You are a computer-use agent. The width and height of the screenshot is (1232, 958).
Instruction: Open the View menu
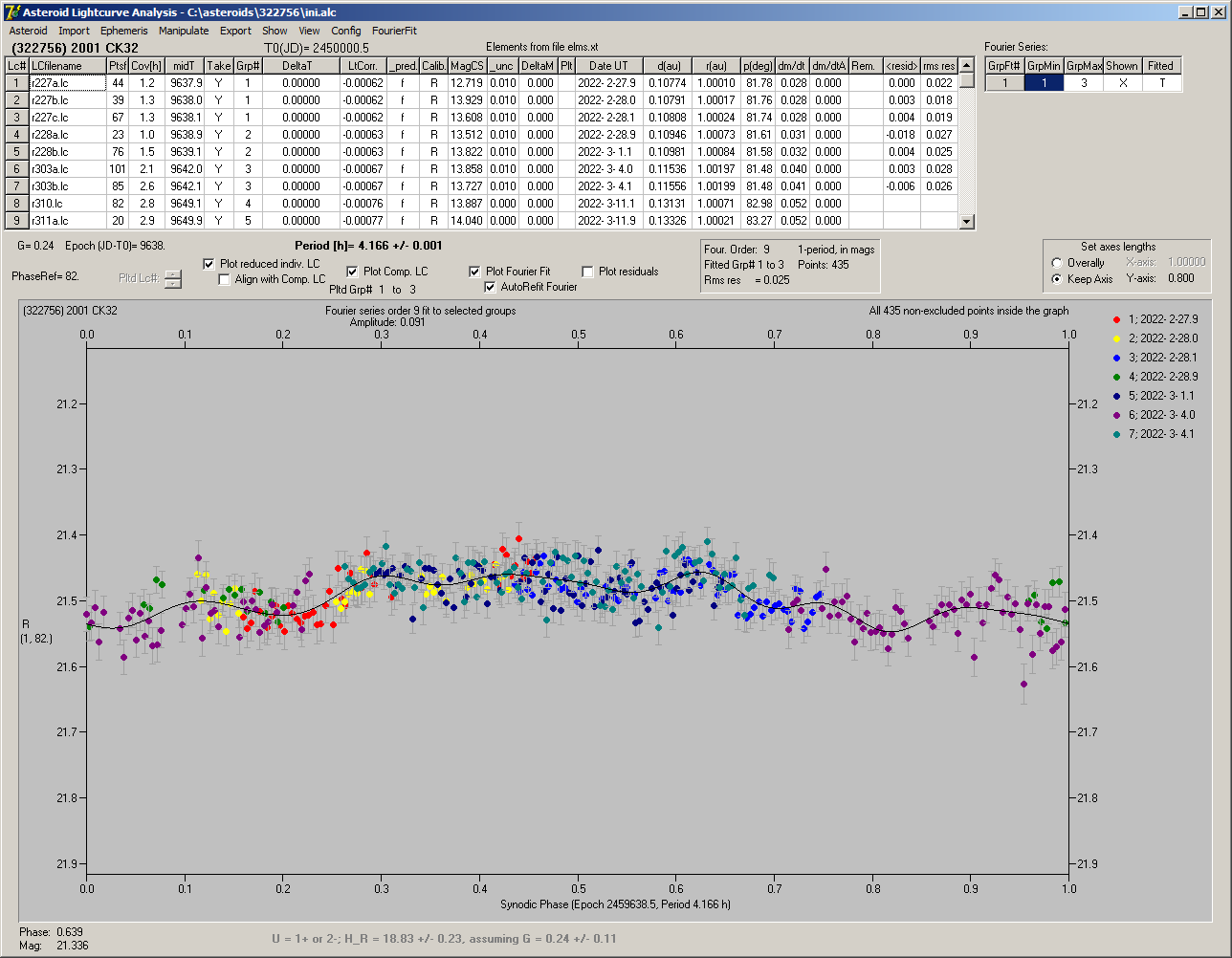pyautogui.click(x=309, y=31)
